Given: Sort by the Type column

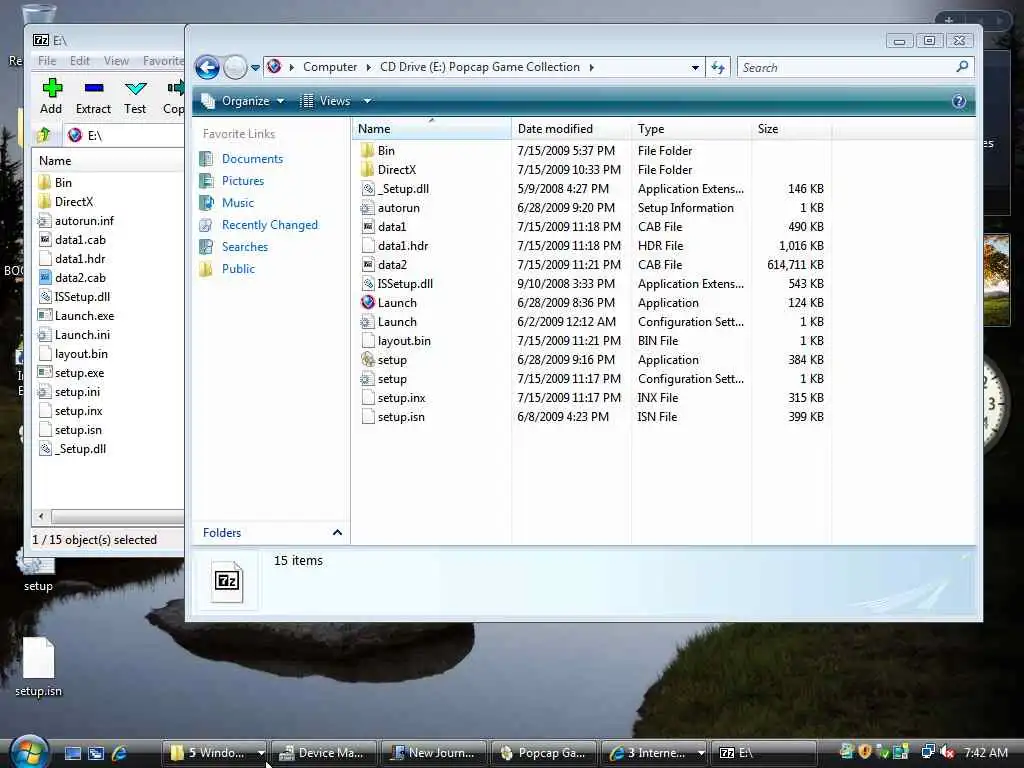Looking at the screenshot, I should click(x=692, y=129).
